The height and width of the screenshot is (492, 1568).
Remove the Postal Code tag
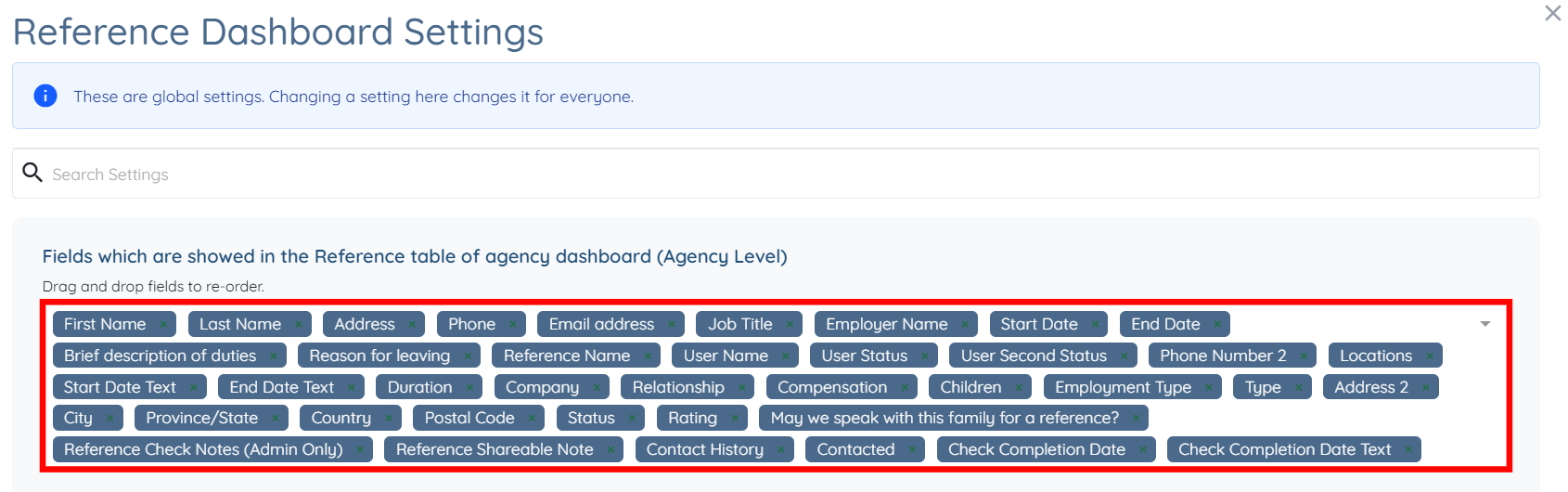pos(532,419)
